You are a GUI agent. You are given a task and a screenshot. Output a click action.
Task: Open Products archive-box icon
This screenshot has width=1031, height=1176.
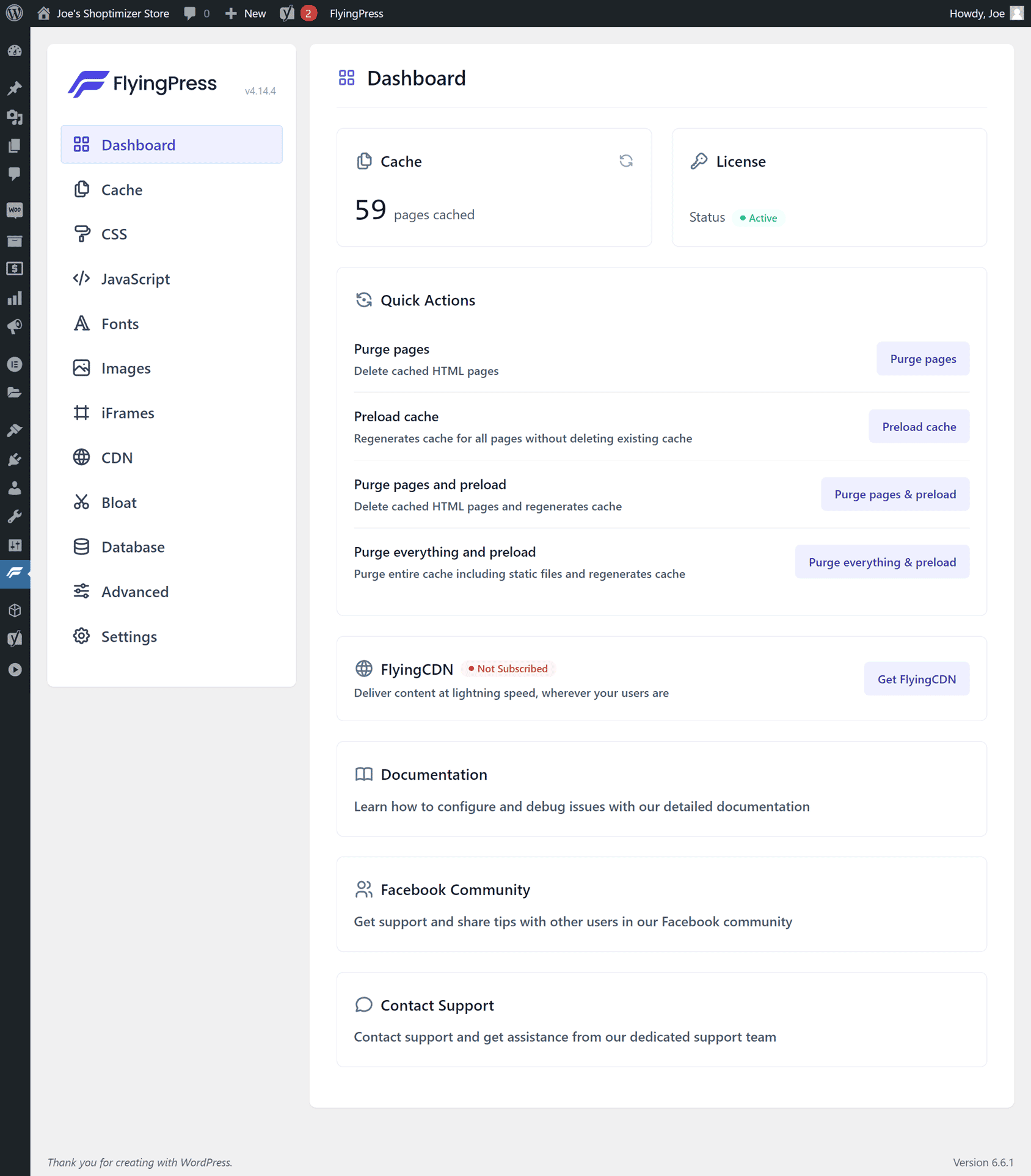pos(15,241)
